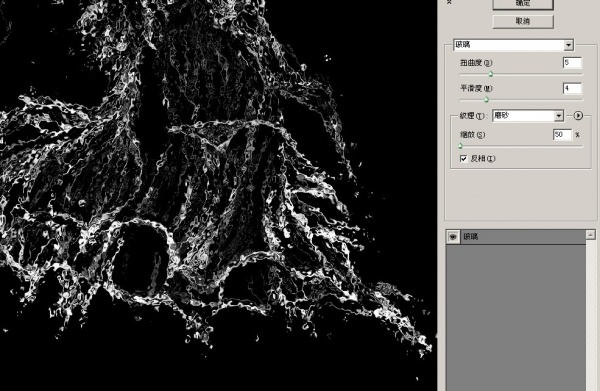600x391 pixels.
Task: Click the 平滑度 smoothness slider handle
Action: pyautogui.click(x=486, y=100)
